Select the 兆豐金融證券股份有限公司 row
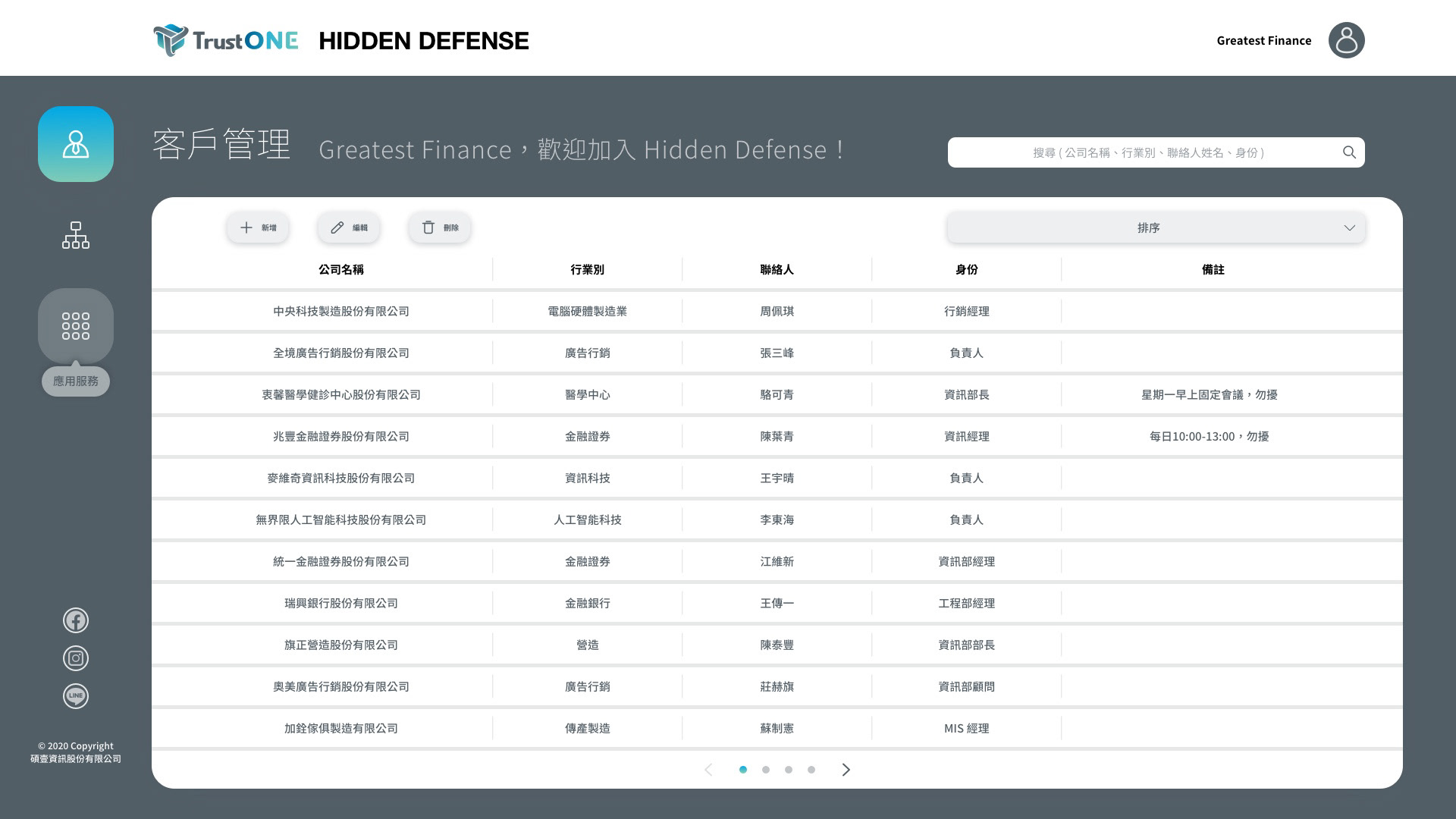This screenshot has width=1456, height=819. tap(341, 436)
